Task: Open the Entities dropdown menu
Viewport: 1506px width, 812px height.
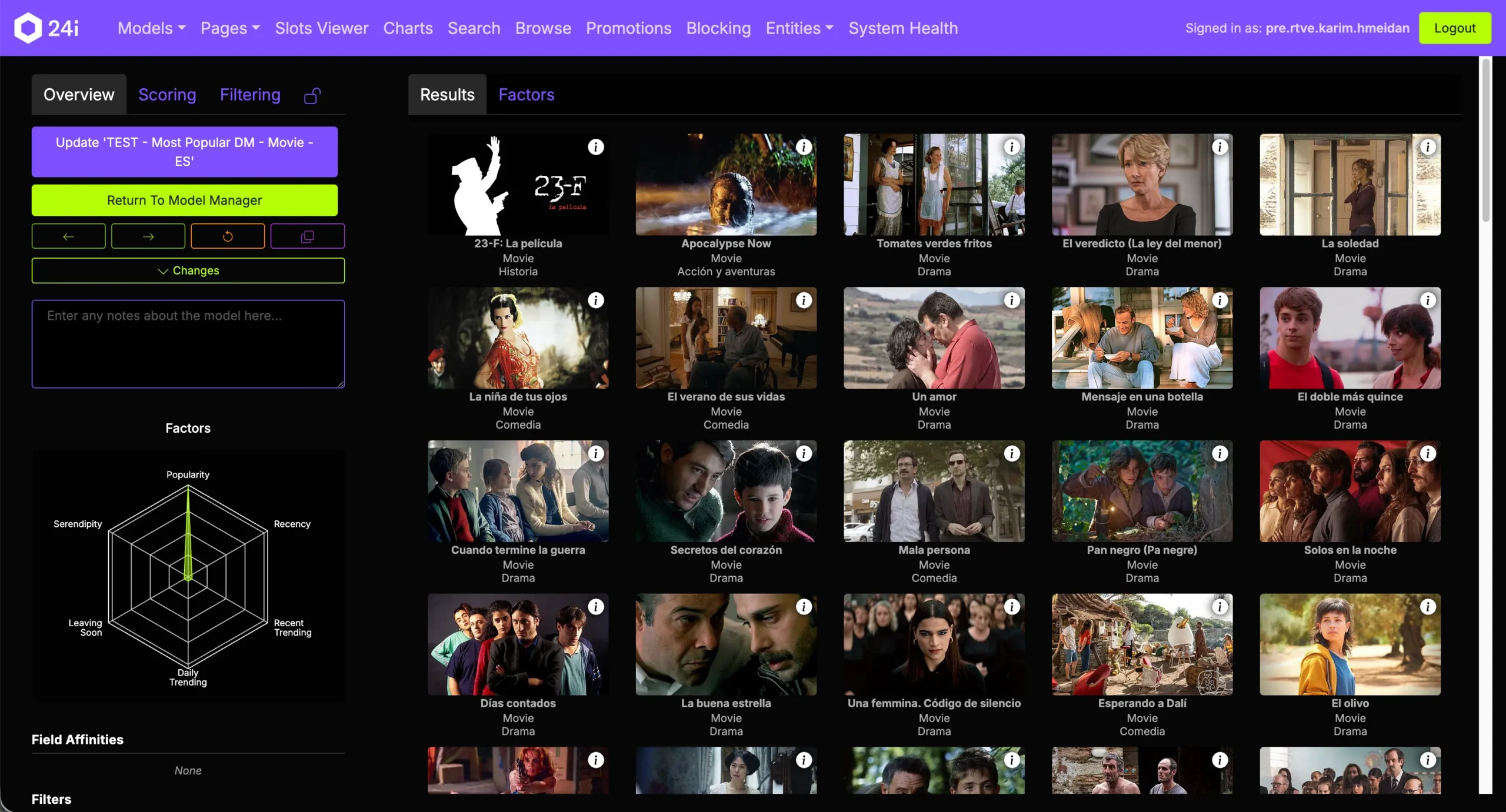Action: [x=799, y=28]
